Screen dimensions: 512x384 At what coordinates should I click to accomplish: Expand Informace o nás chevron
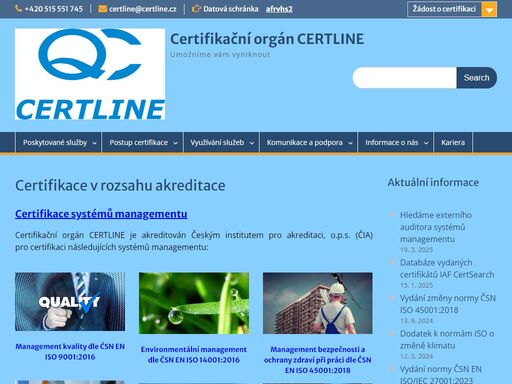point(426,143)
